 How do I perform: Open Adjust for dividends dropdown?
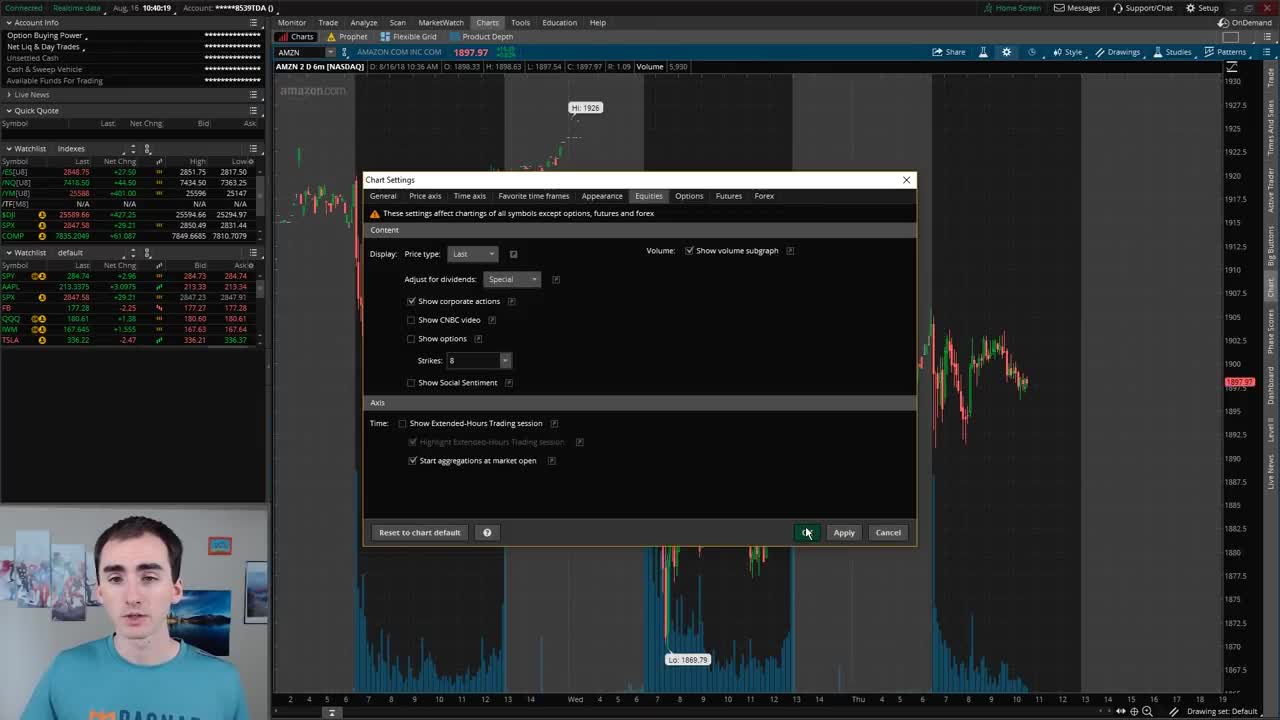tap(512, 279)
